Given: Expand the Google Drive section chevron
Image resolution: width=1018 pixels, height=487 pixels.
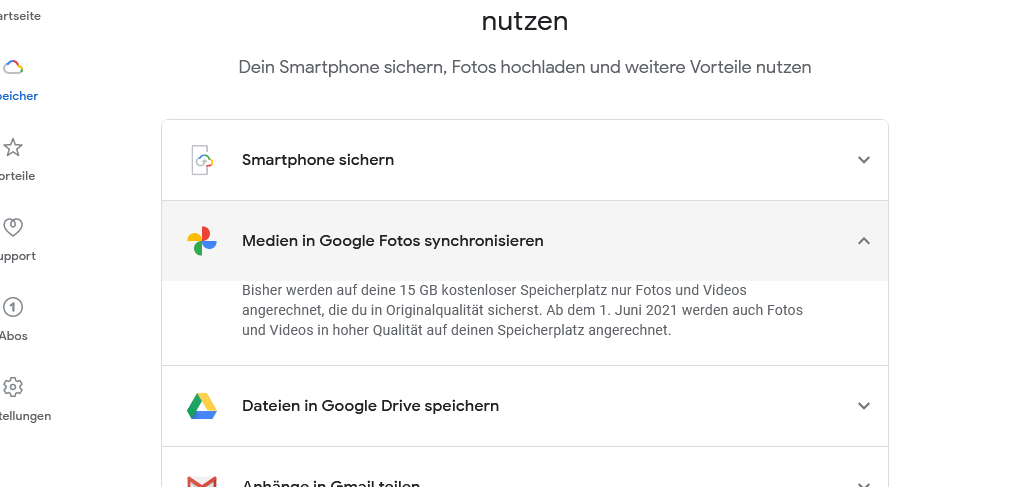Looking at the screenshot, I should tap(863, 406).
